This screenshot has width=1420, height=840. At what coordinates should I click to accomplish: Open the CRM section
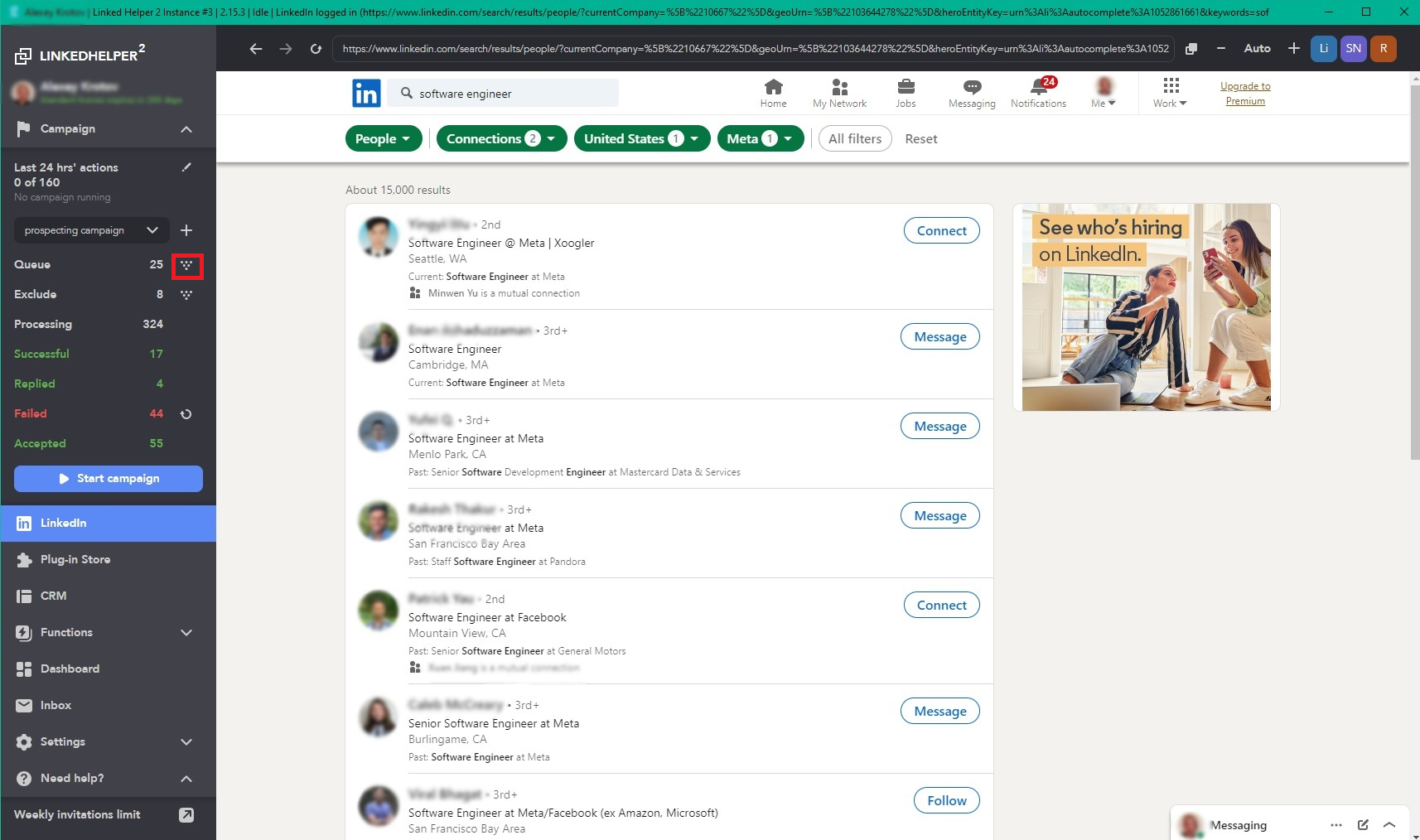coord(109,596)
